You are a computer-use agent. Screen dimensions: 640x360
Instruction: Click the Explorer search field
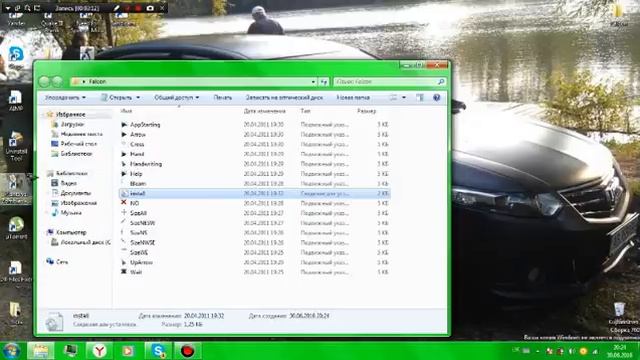point(390,82)
